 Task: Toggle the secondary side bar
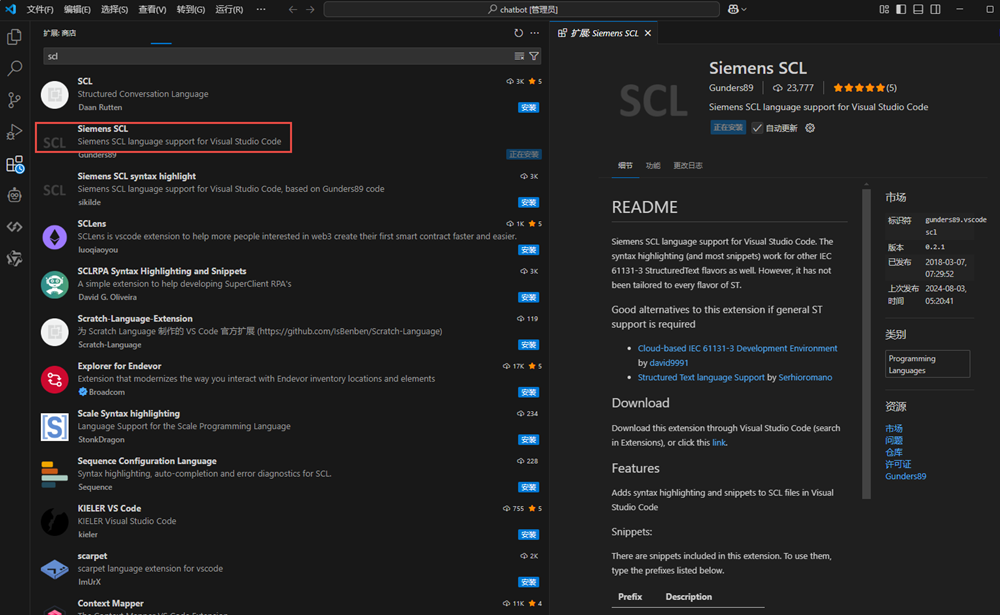pyautogui.click(x=935, y=10)
